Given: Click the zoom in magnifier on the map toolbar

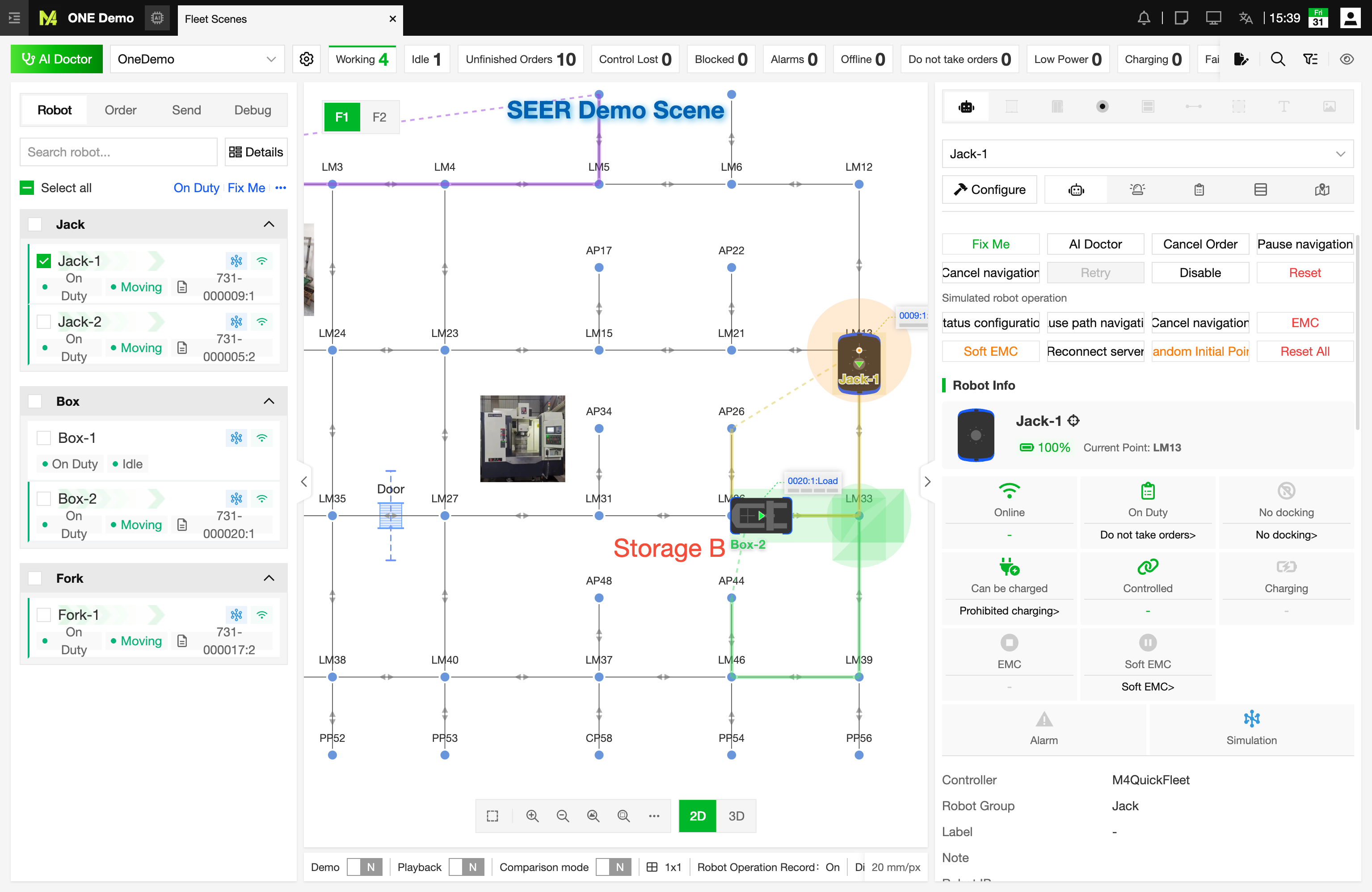Looking at the screenshot, I should click(x=532, y=816).
